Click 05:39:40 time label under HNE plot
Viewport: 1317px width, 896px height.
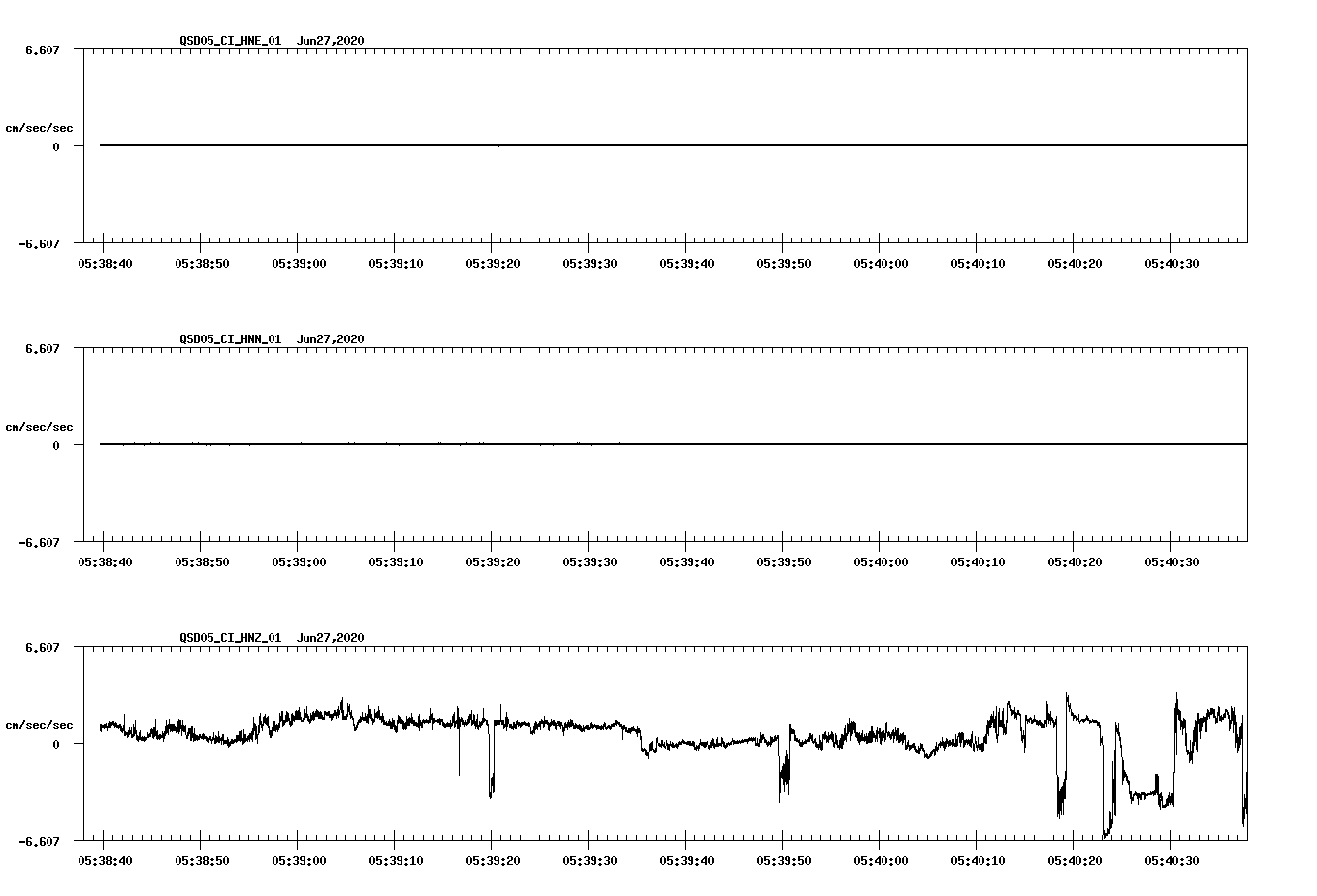coord(687,264)
